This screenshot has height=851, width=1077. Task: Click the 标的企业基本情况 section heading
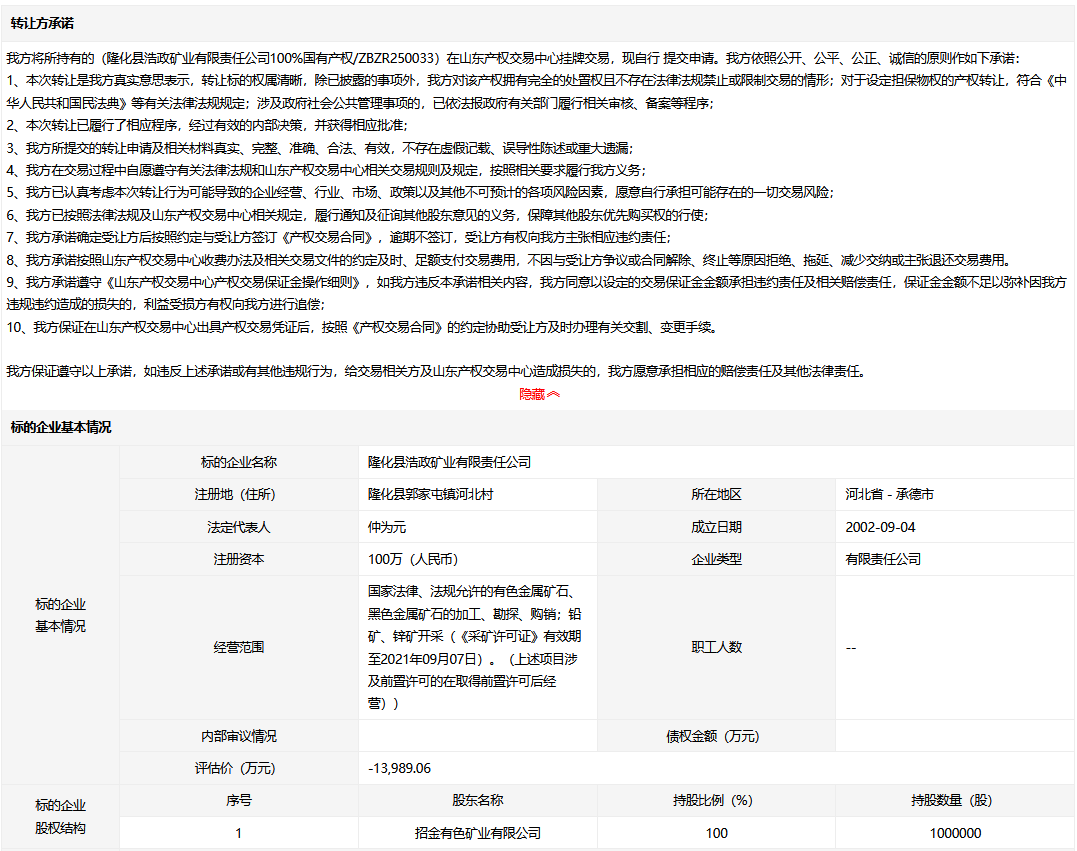61,427
